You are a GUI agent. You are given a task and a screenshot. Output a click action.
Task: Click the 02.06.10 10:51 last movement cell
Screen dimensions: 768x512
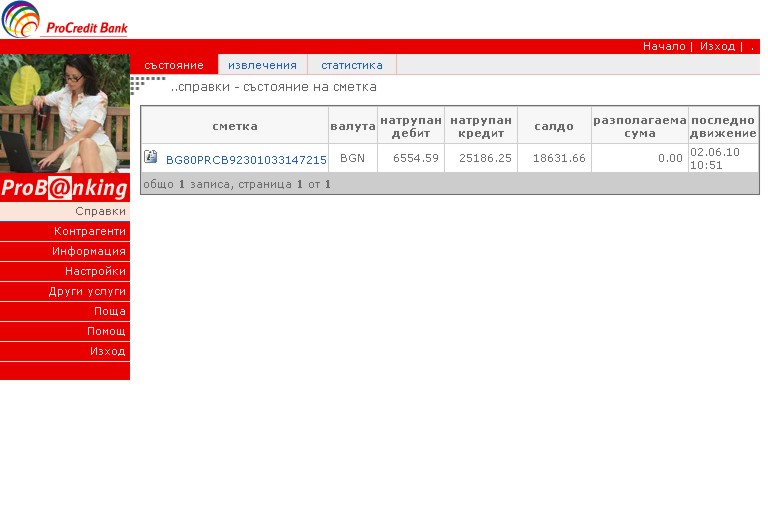723,158
